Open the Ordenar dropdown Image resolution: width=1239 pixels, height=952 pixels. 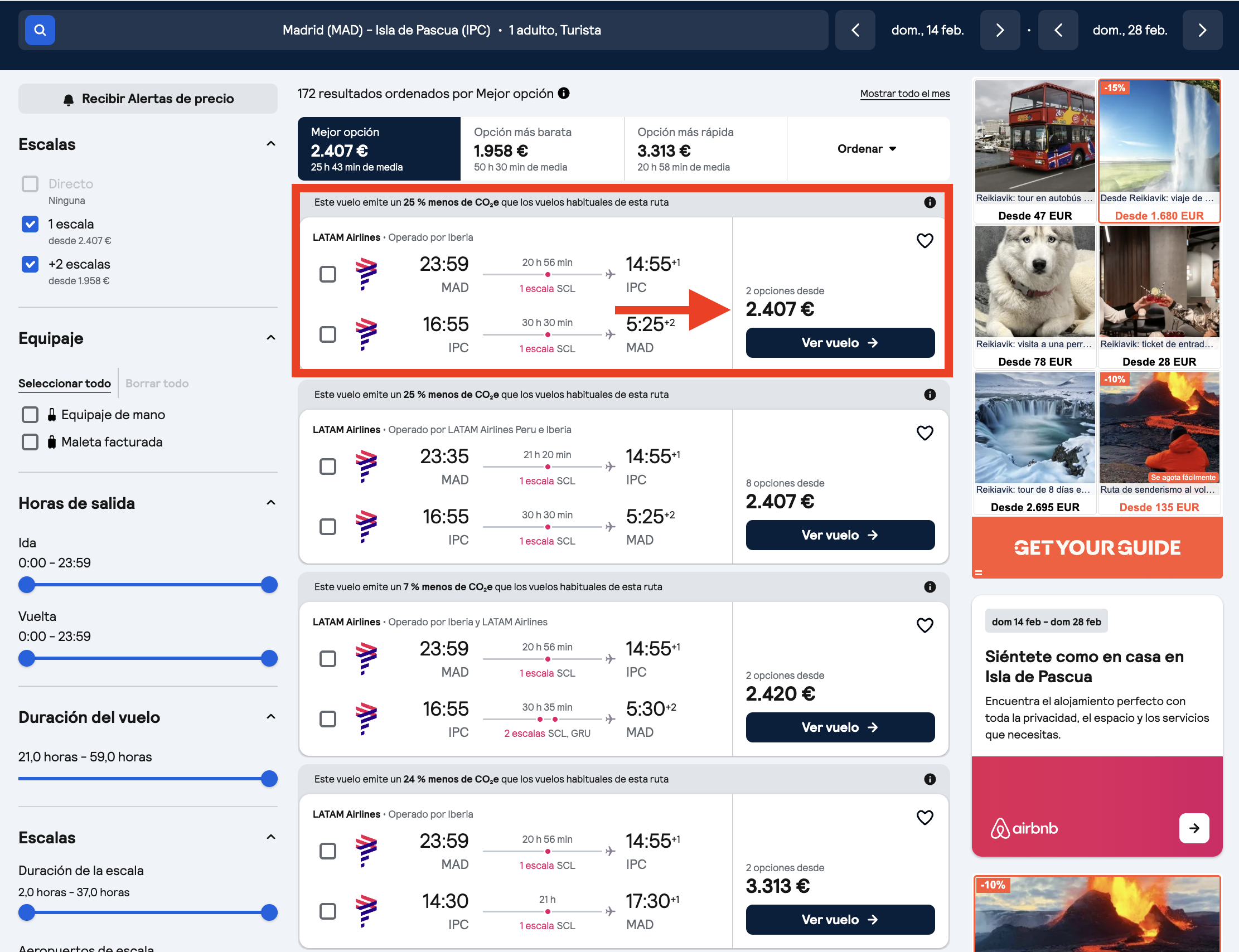click(x=868, y=148)
